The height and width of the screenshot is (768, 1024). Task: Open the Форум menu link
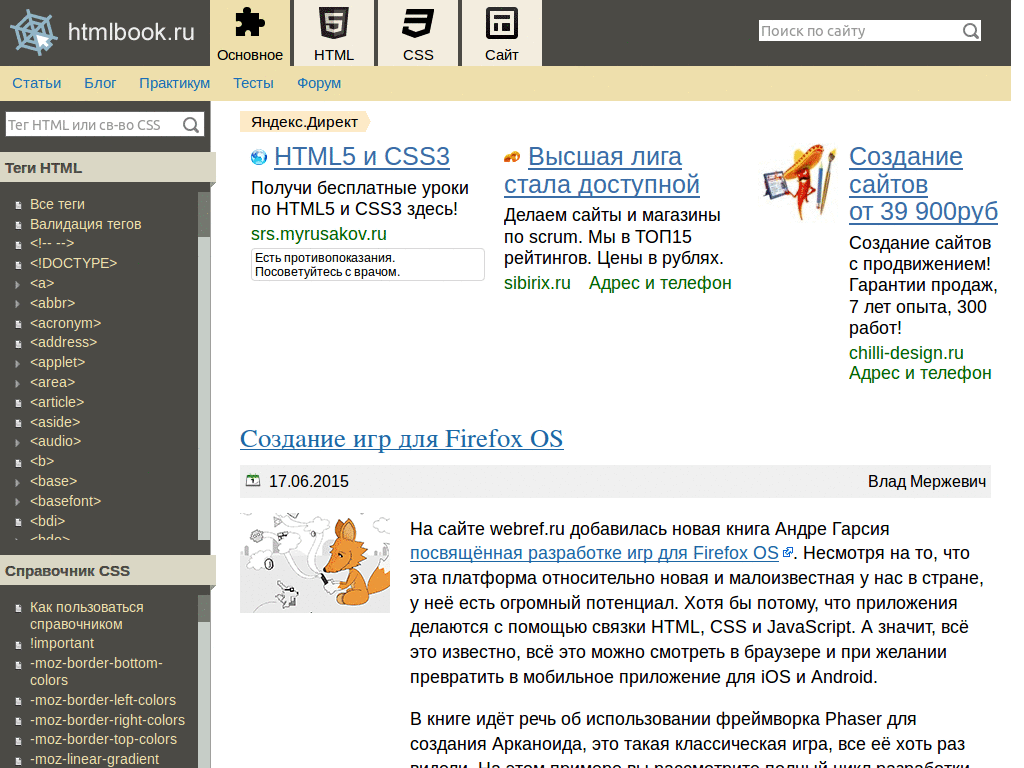click(319, 83)
